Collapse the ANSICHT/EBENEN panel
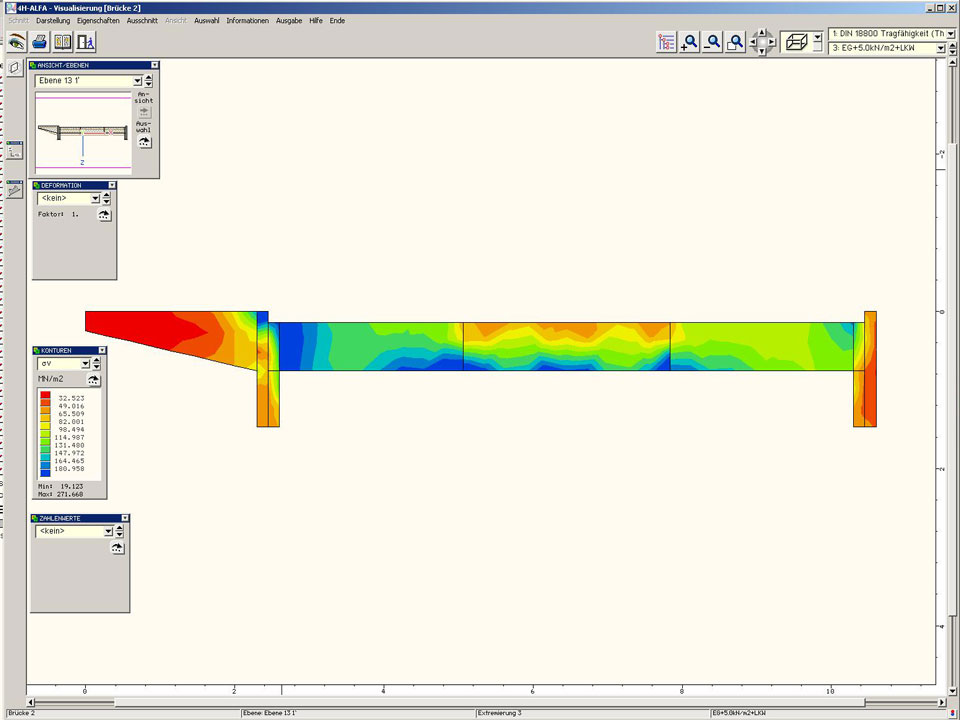Viewport: 960px width, 720px height. click(154, 65)
